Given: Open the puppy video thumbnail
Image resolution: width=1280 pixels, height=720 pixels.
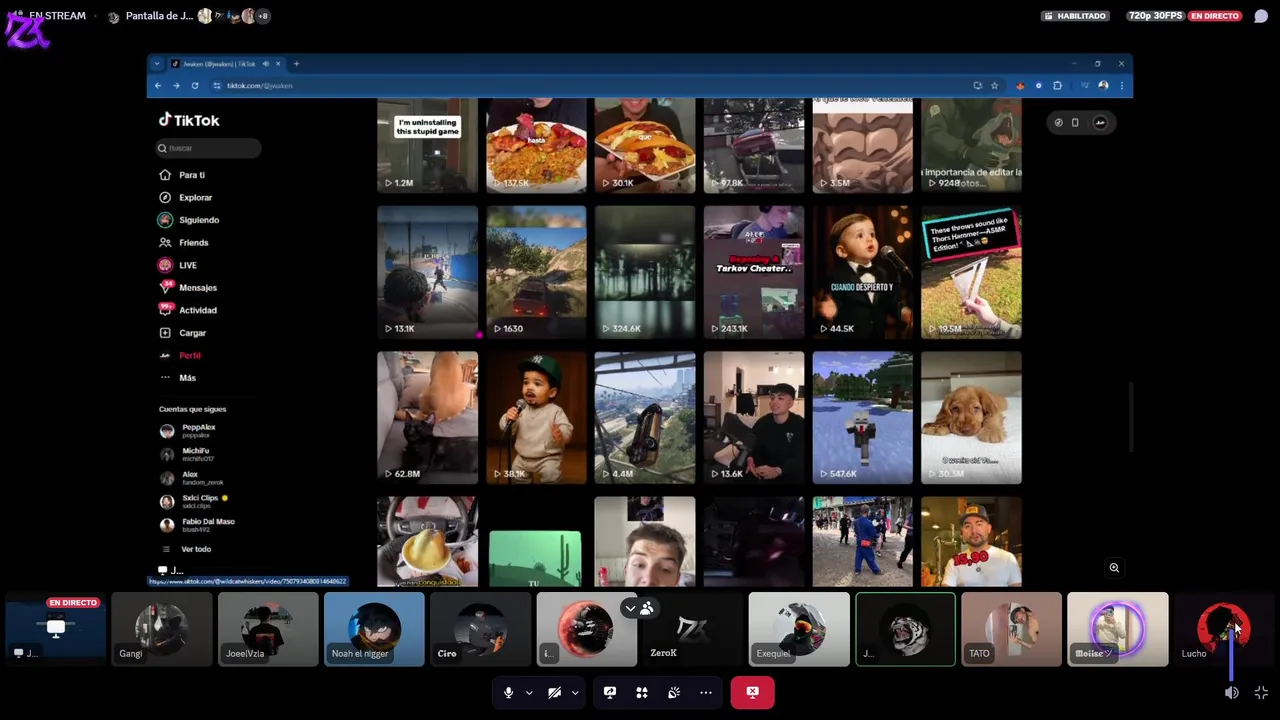Looking at the screenshot, I should [x=971, y=417].
